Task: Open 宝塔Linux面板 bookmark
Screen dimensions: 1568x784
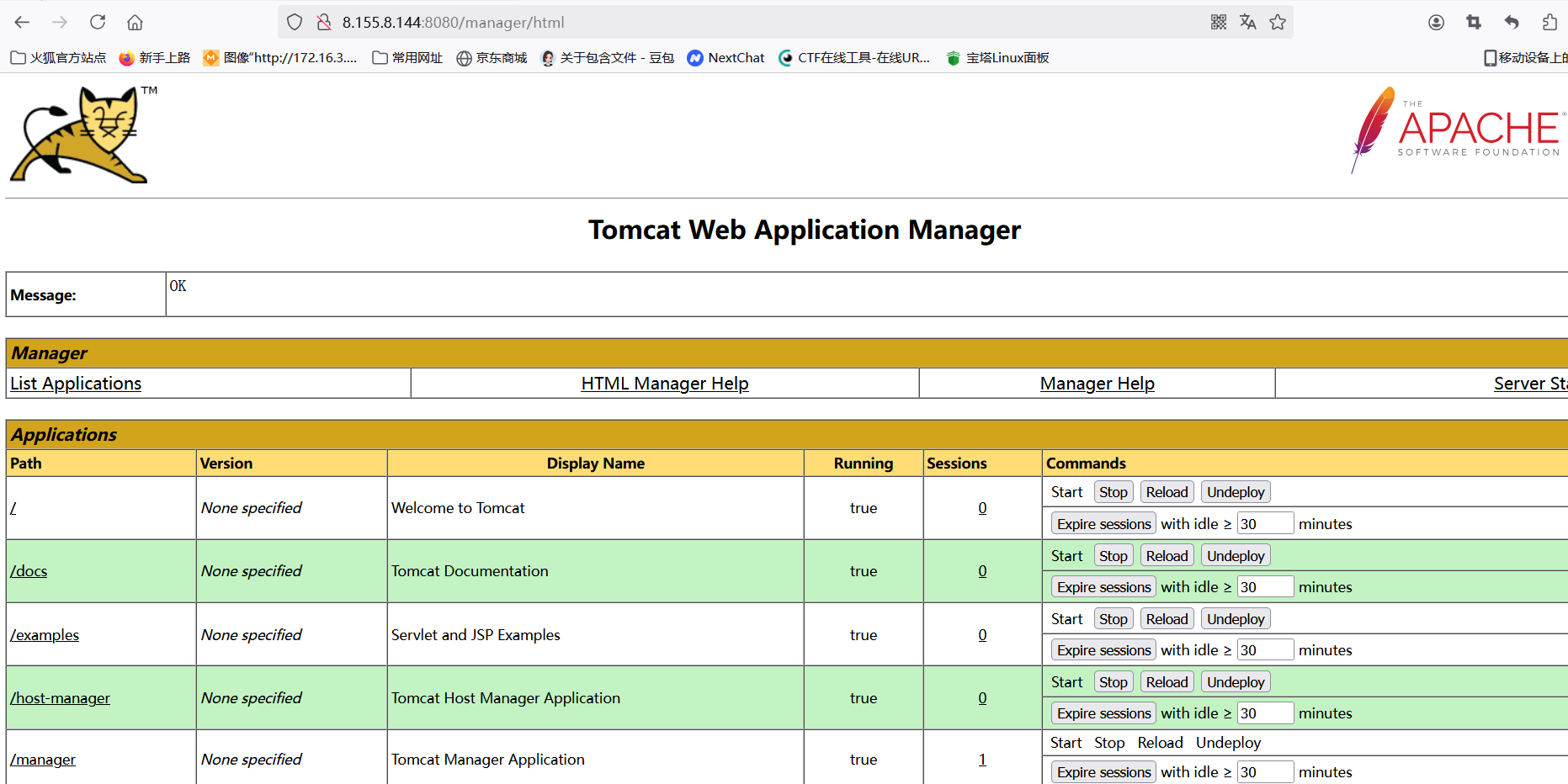Action: pos(997,58)
